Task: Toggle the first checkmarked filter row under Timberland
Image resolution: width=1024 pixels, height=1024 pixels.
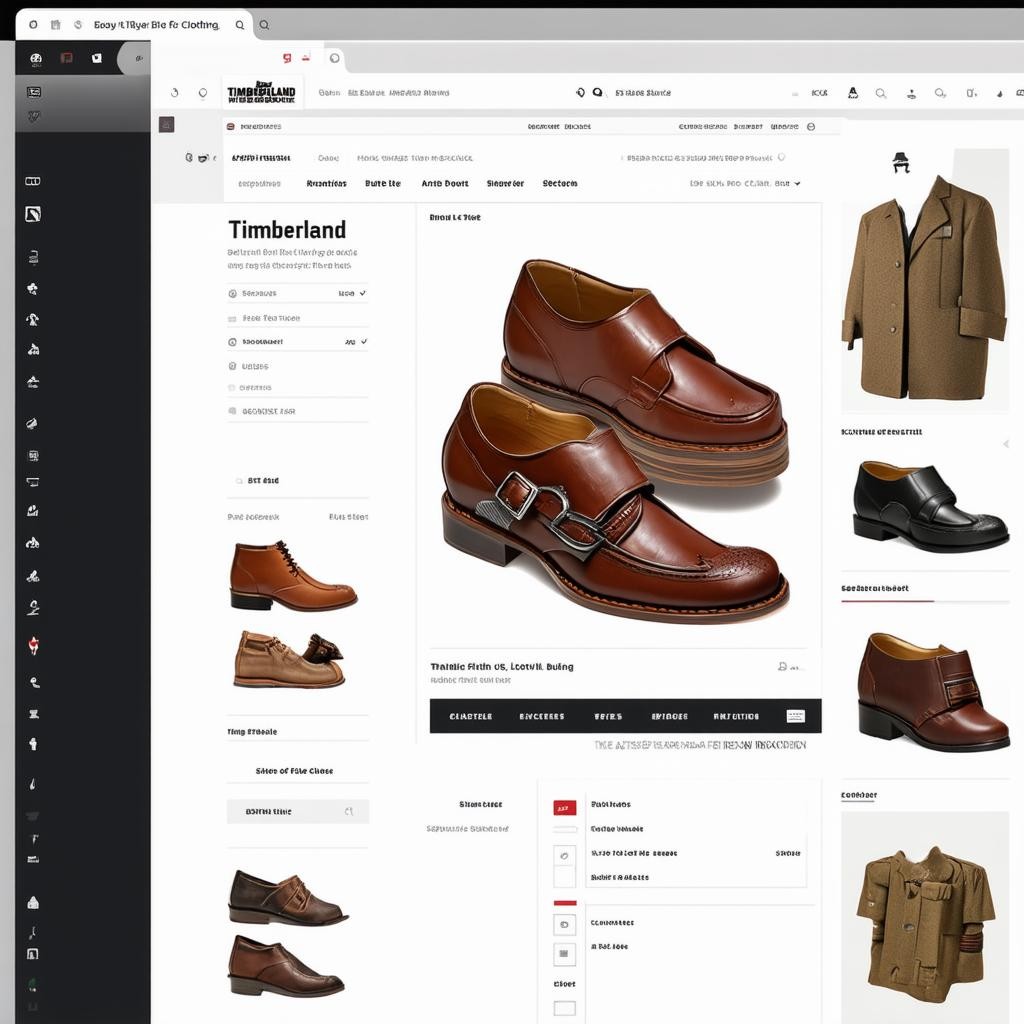Action: (297, 294)
